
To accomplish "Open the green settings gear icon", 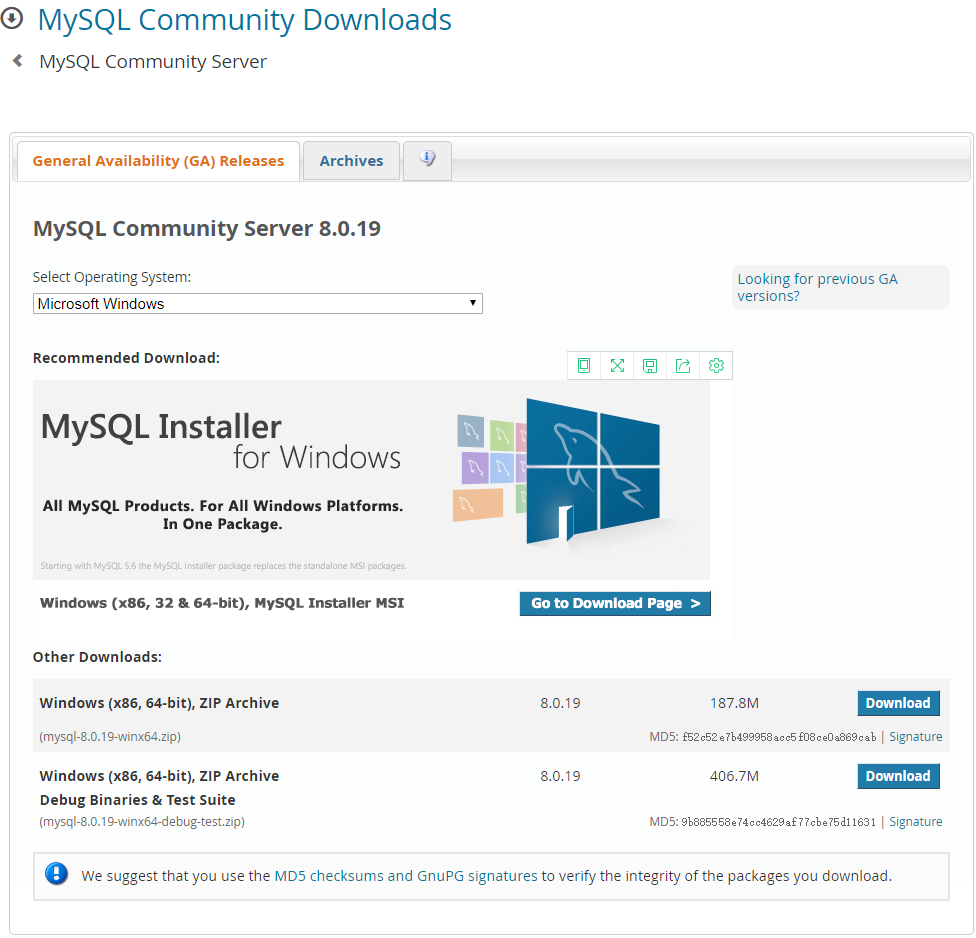I will 716,365.
